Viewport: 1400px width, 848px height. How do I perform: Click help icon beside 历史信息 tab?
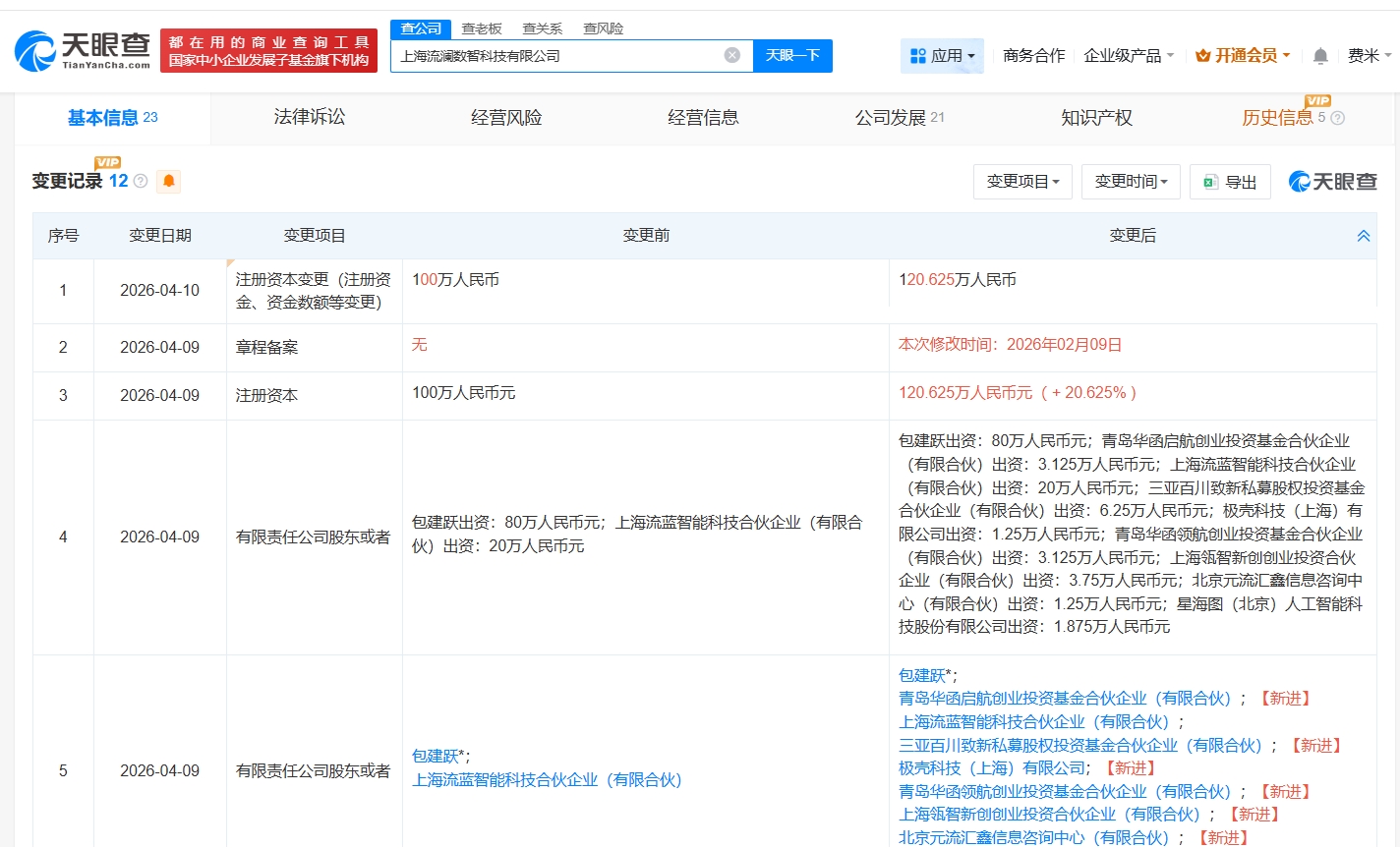pyautogui.click(x=1338, y=118)
